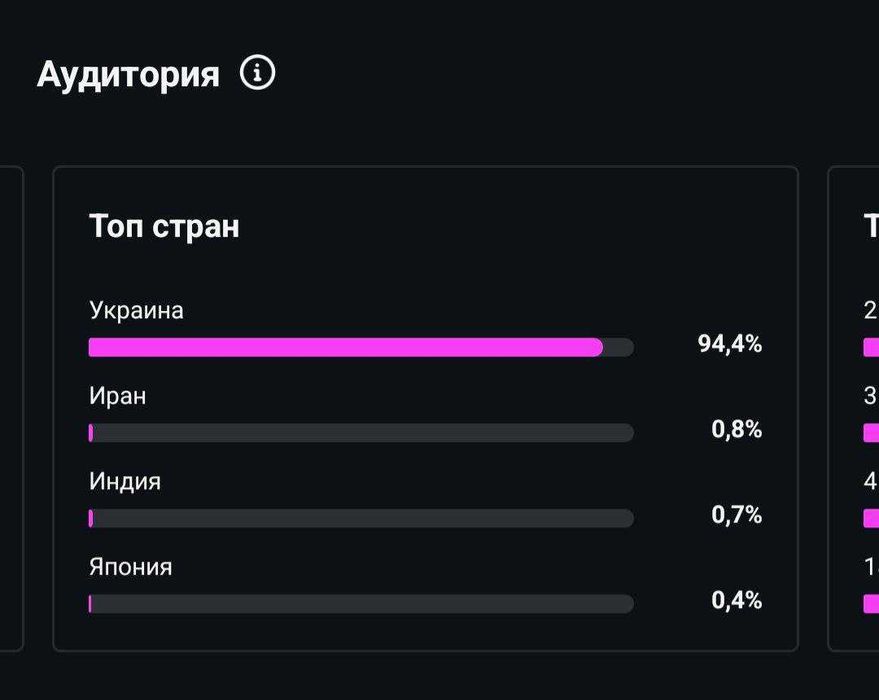
Task: Click the Индия progress bar
Action: [360, 518]
